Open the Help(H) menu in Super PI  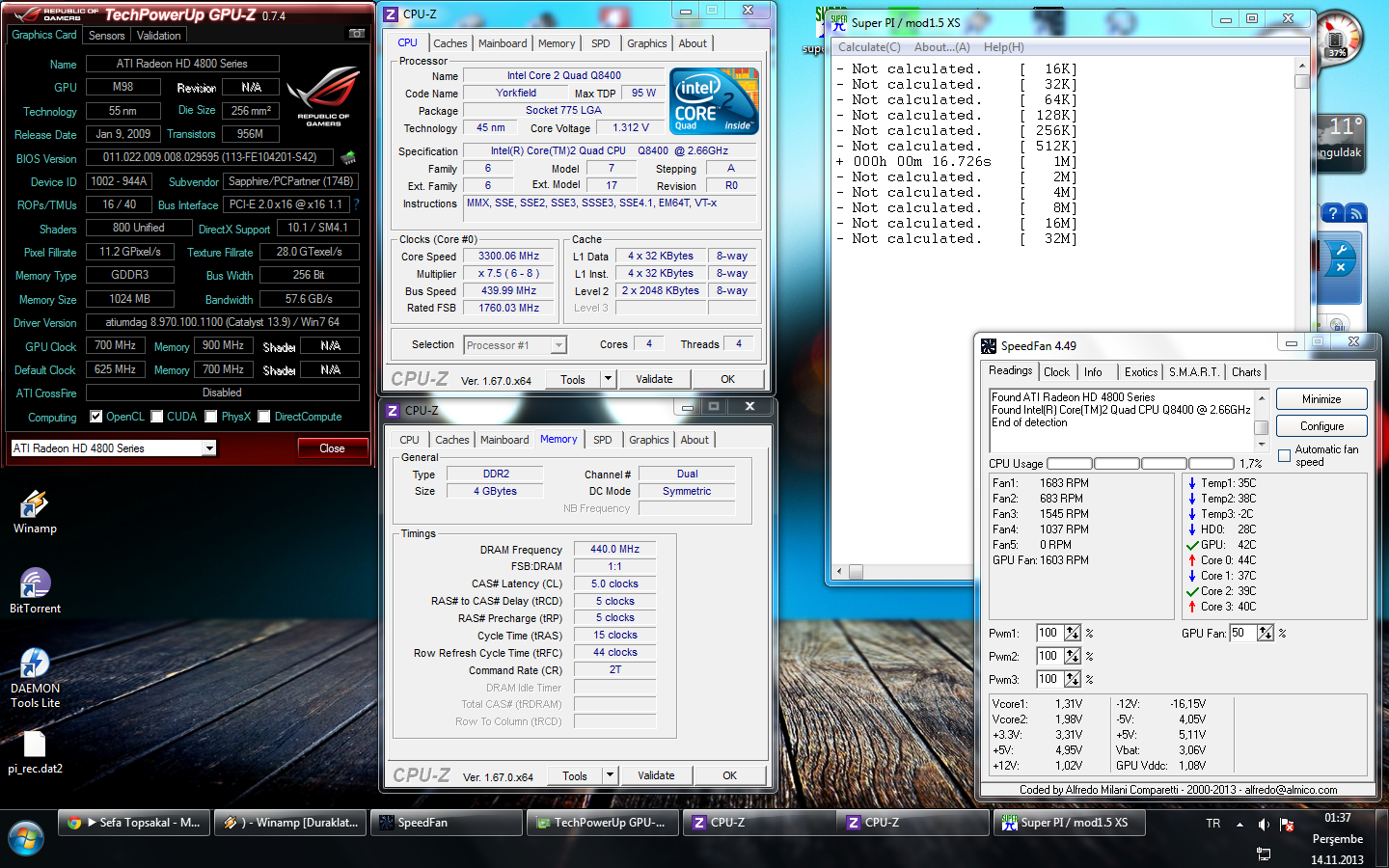point(1004,47)
